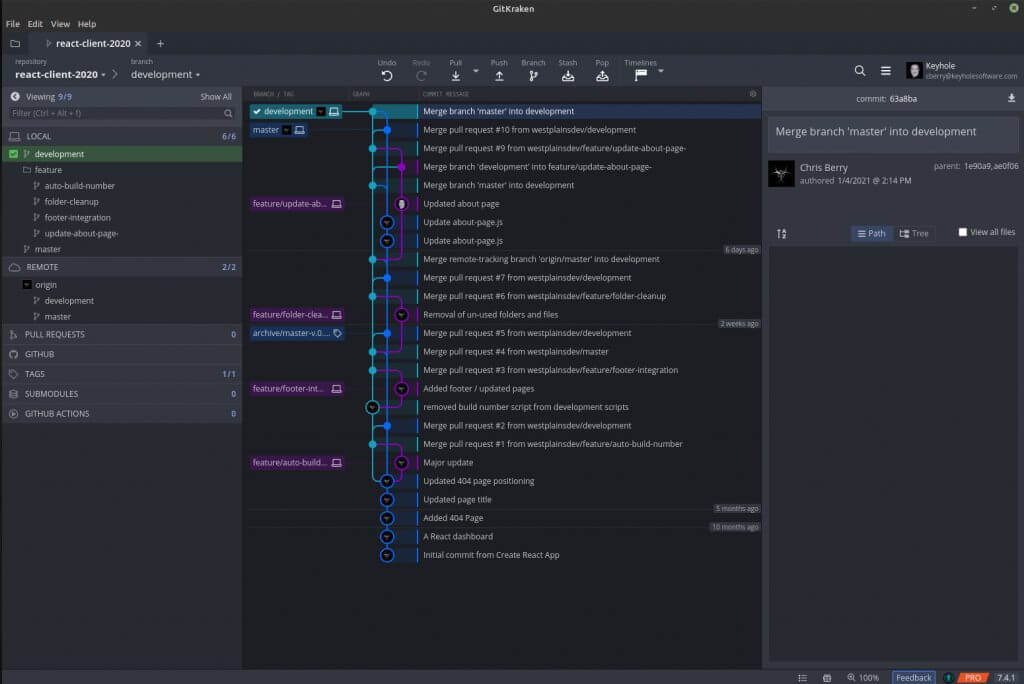The width and height of the screenshot is (1024, 684).
Task: Expand the GITHUB ACTIONS section
Action: tap(121, 414)
